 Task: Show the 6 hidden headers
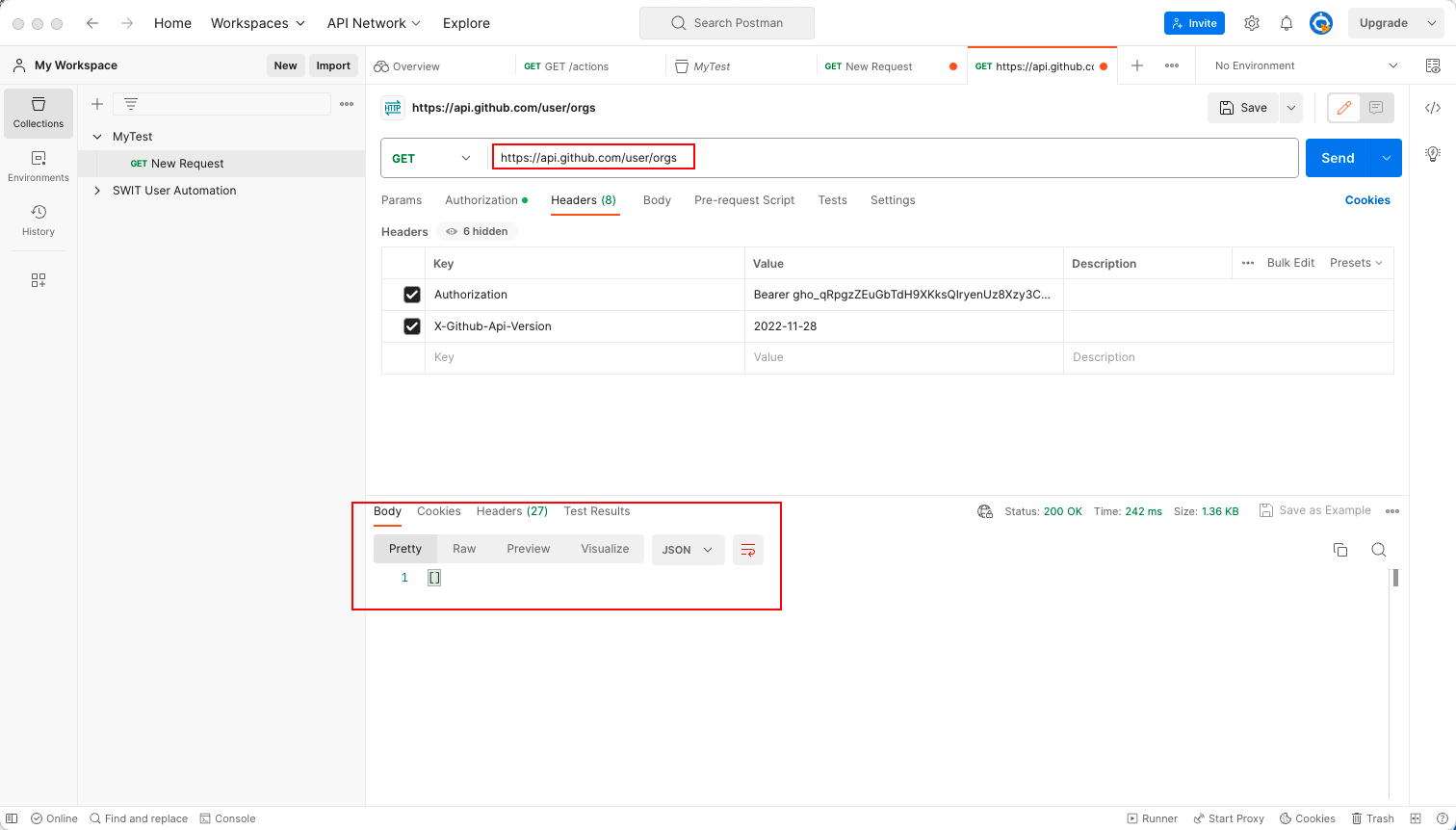(478, 231)
